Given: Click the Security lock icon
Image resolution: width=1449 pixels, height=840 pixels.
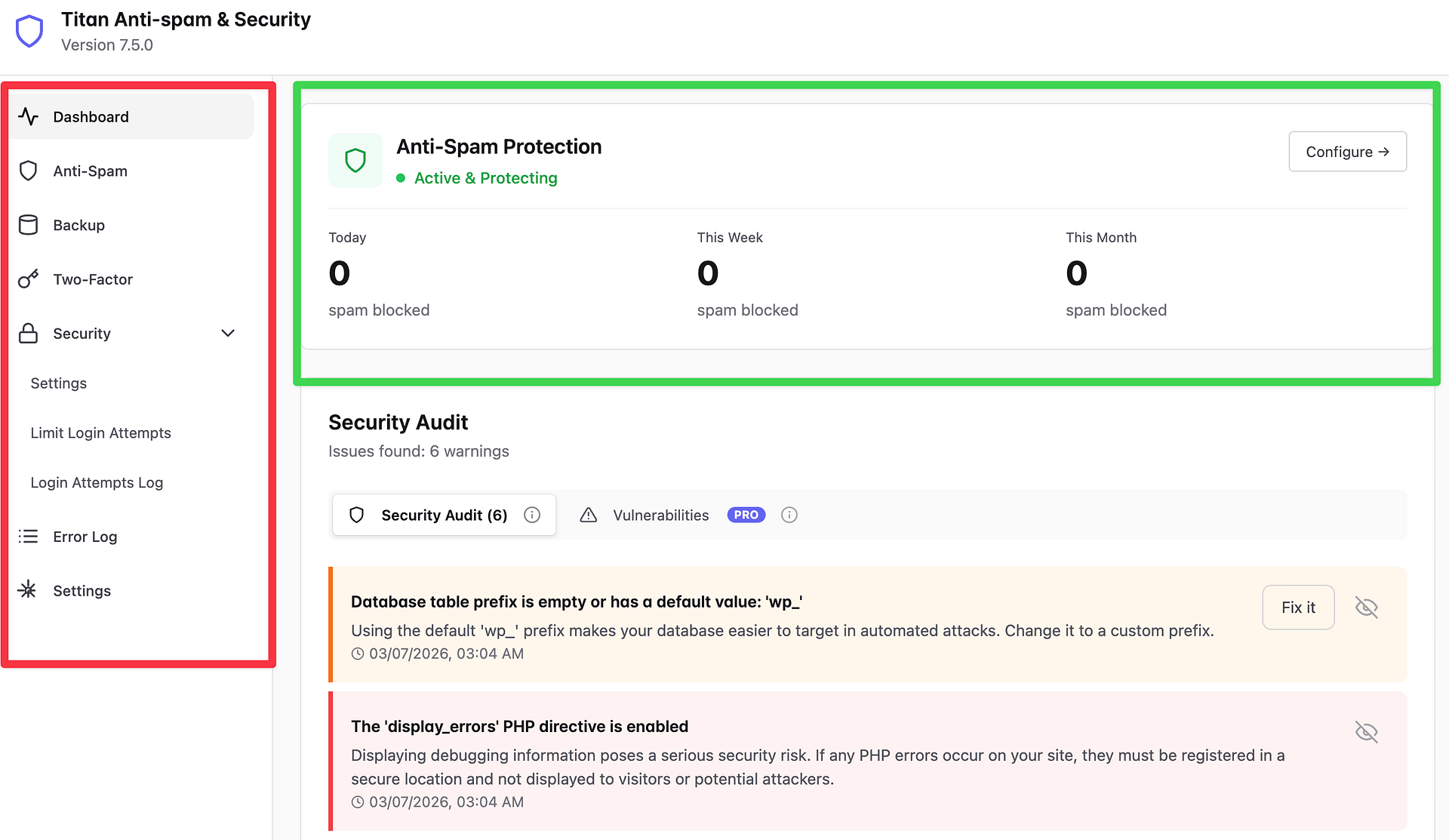Looking at the screenshot, I should [x=28, y=334].
